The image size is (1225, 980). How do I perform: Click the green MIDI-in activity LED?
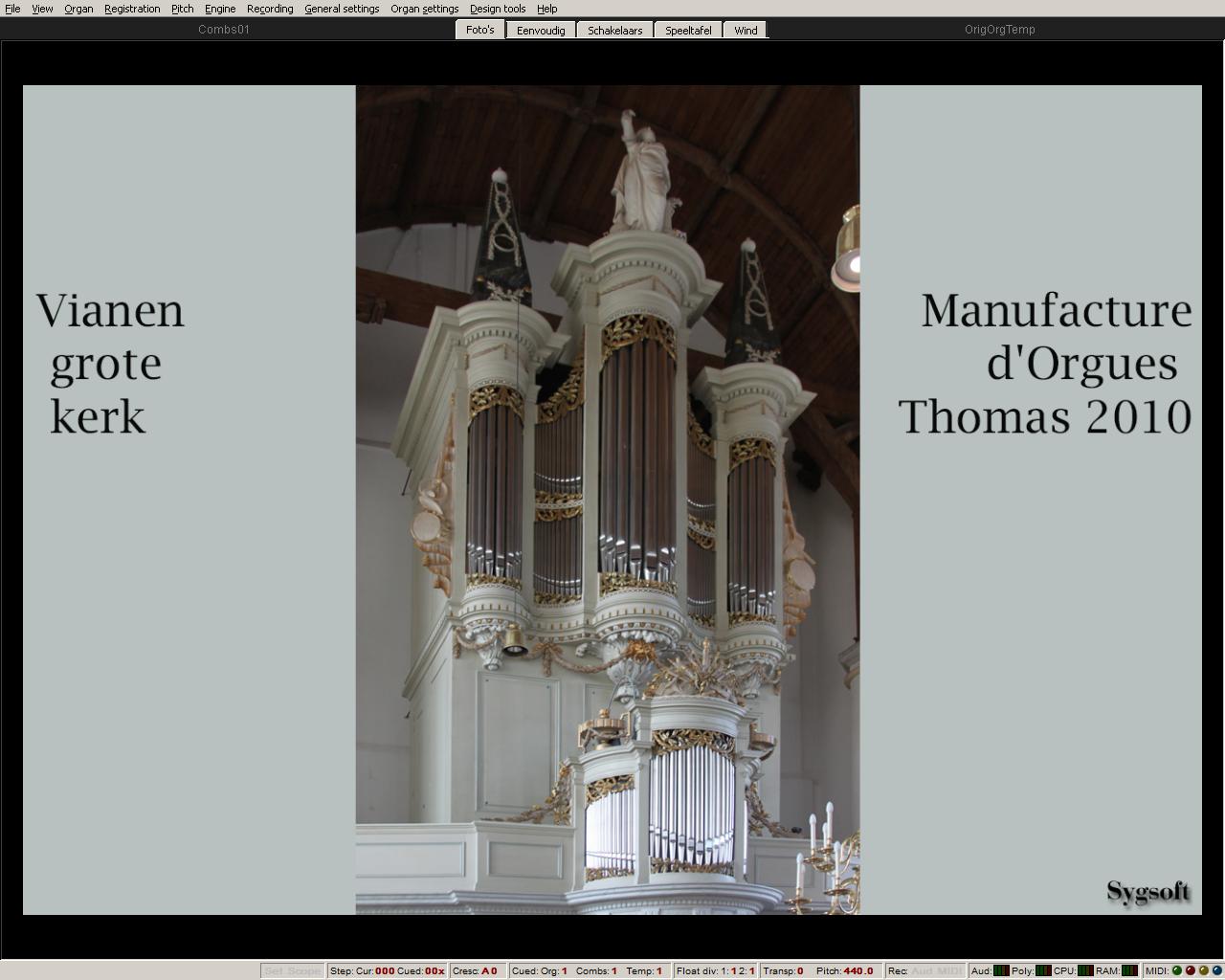point(1177,970)
